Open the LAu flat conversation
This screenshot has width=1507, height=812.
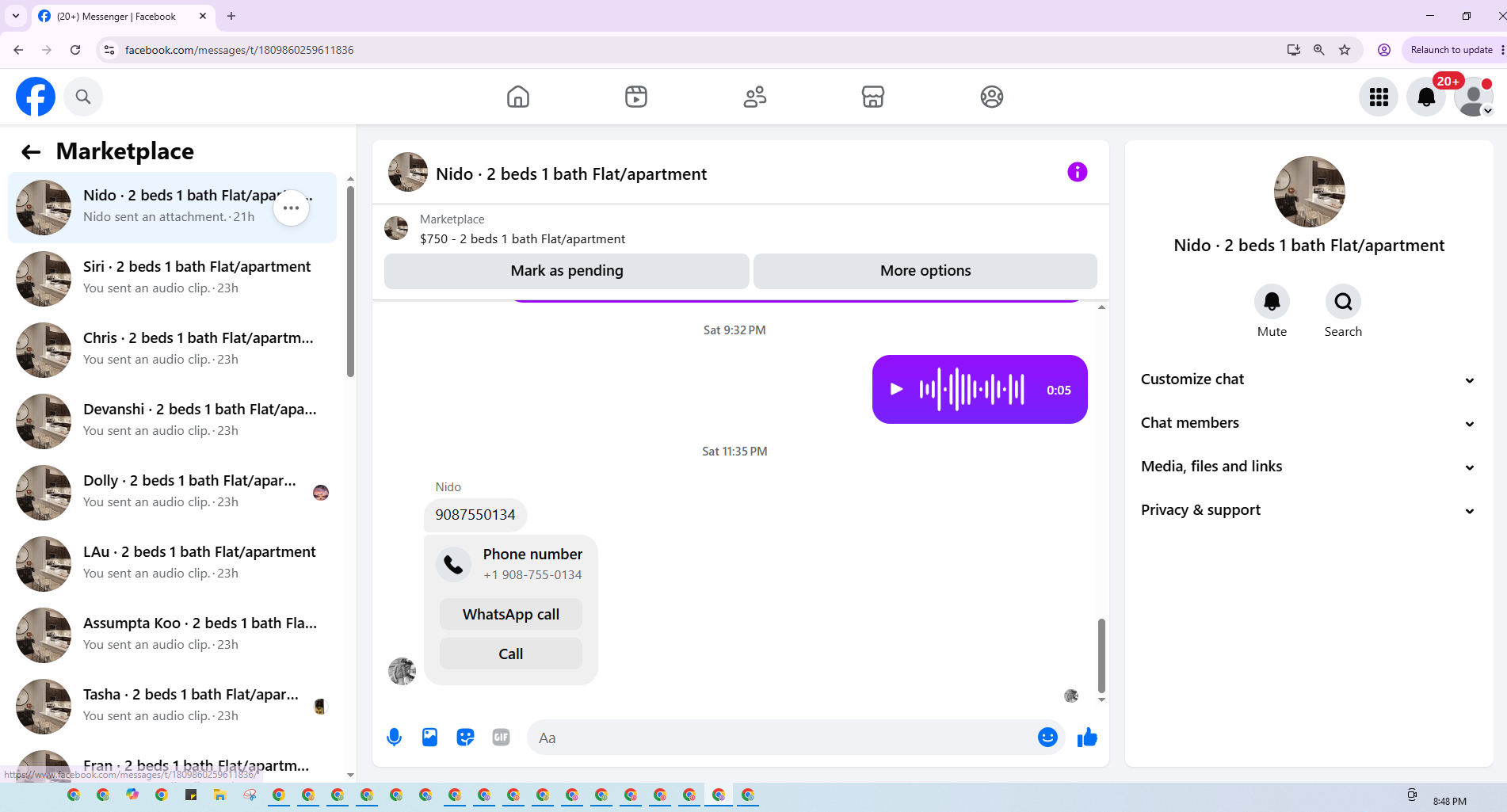pos(172,564)
